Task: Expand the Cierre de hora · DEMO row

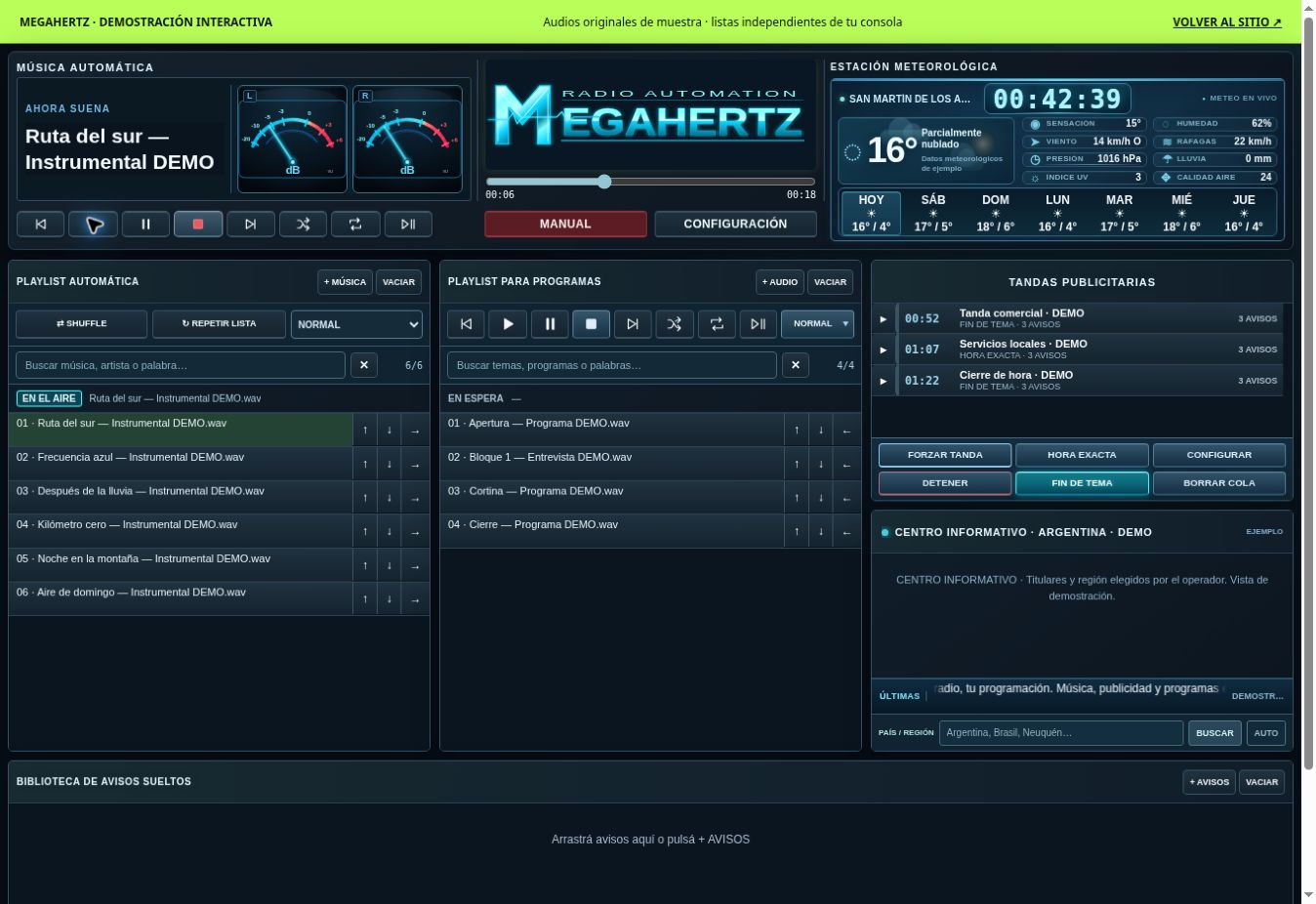Action: (884, 381)
